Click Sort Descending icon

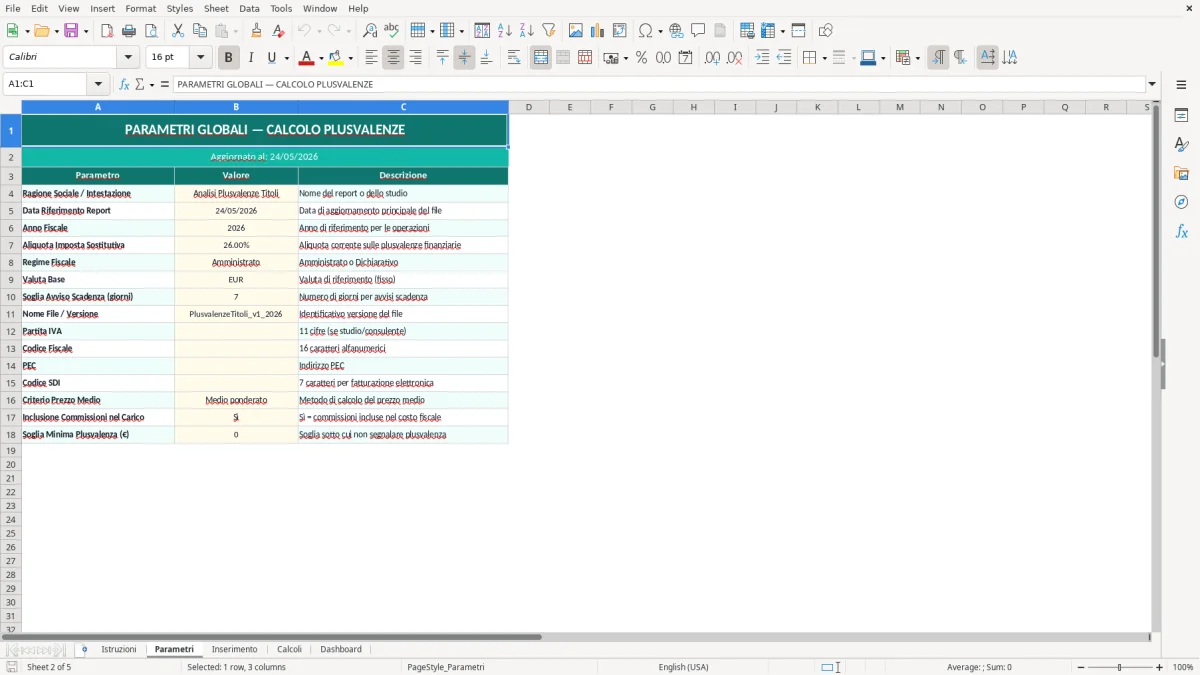click(x=527, y=31)
